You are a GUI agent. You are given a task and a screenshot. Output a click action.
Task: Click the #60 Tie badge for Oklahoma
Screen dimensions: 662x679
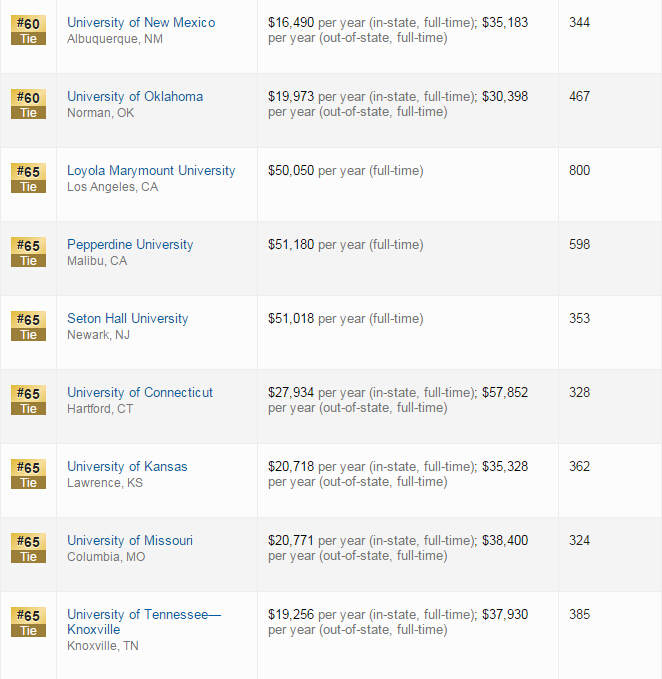28,104
